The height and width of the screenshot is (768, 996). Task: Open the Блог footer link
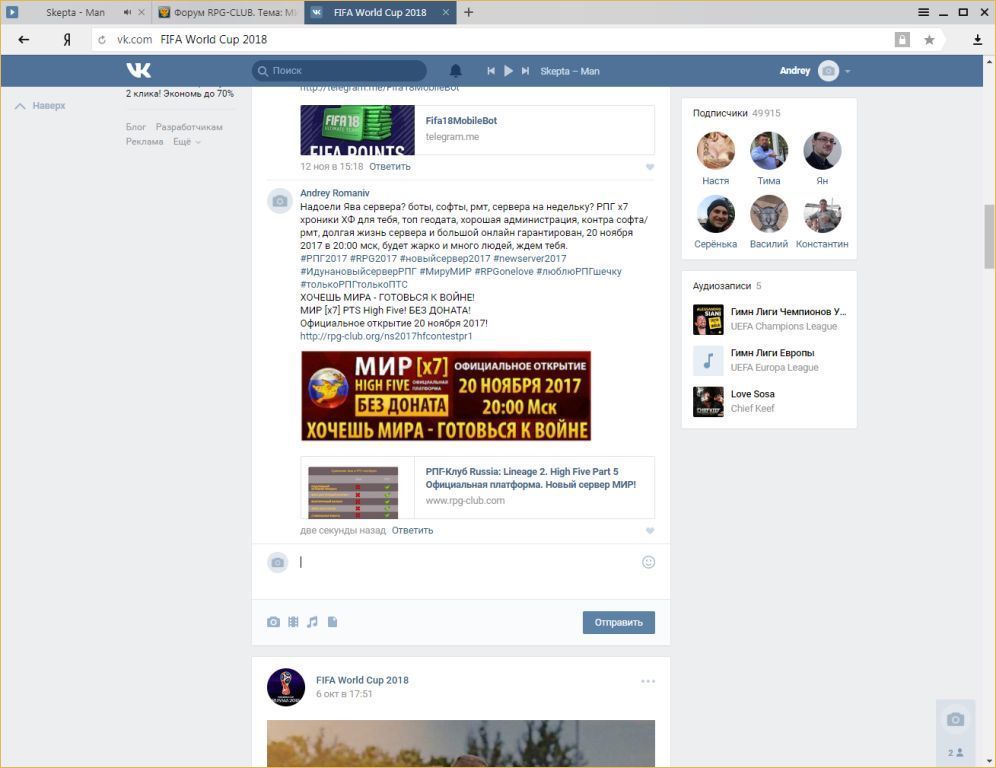point(135,127)
